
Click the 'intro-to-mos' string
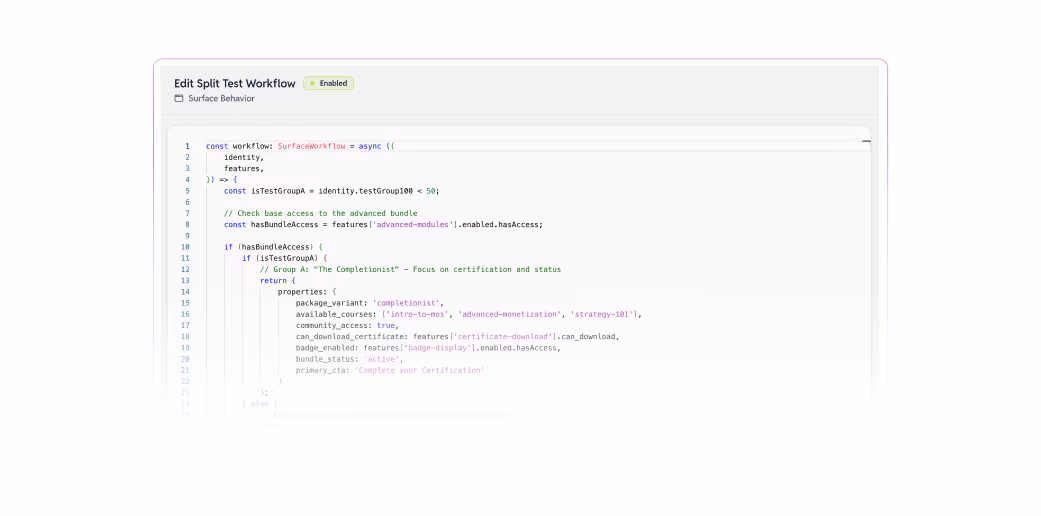click(420, 314)
